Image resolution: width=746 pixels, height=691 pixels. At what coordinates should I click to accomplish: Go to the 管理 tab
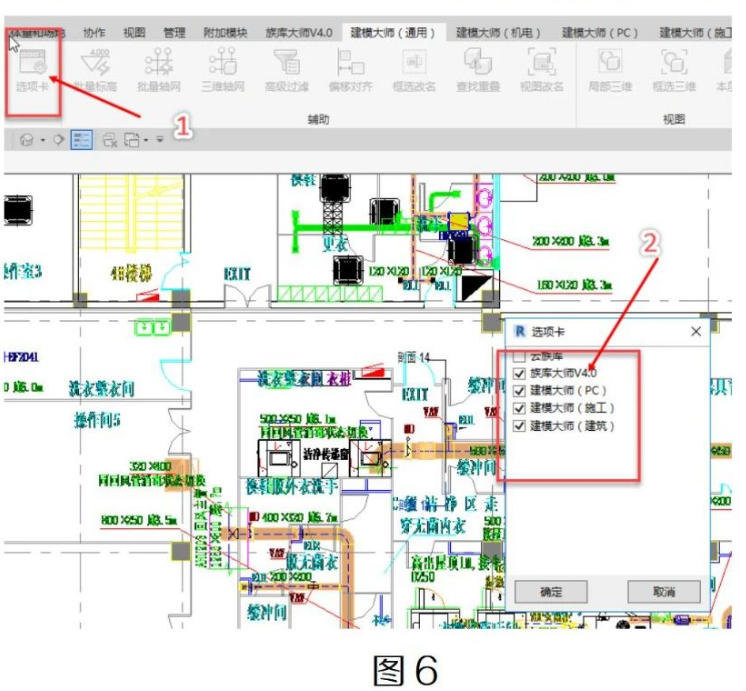(x=174, y=32)
